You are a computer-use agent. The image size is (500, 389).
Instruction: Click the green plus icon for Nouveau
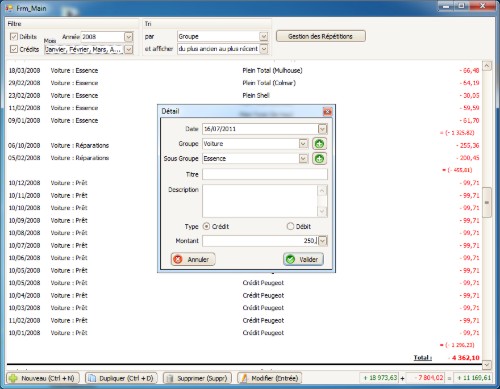(x=13, y=378)
